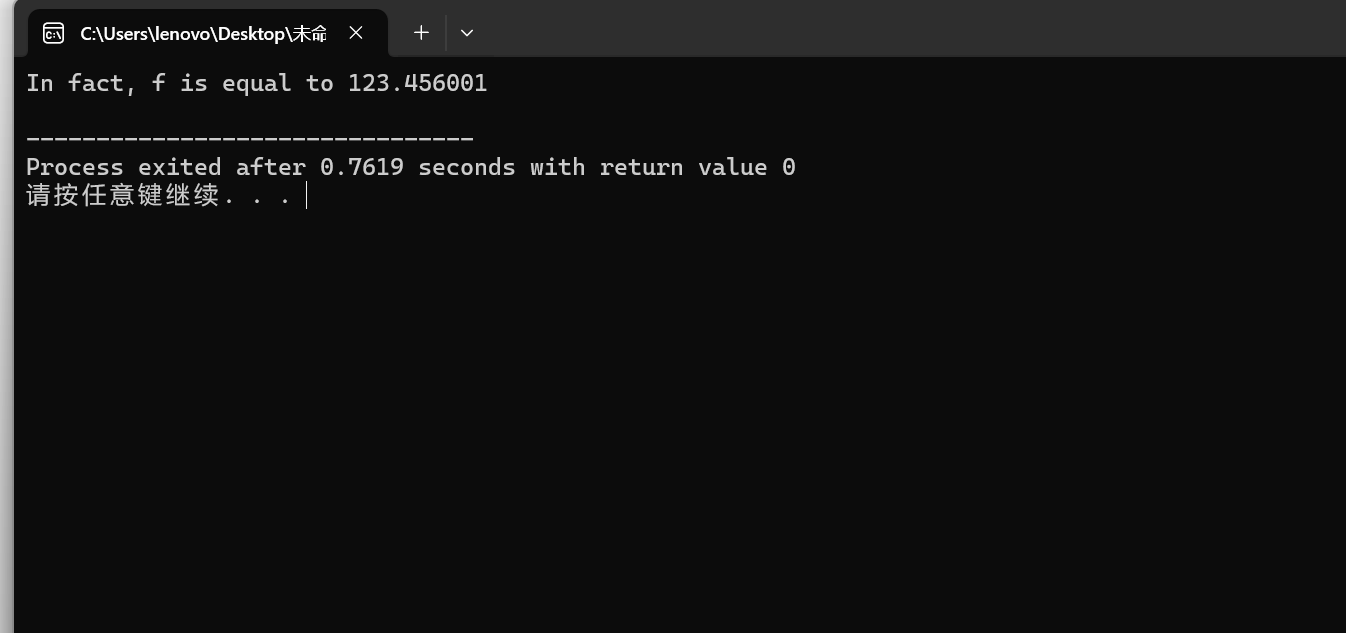Image resolution: width=1346 pixels, height=633 pixels.
Task: Click the blinking text cursor after prompt
Action: [x=307, y=195]
